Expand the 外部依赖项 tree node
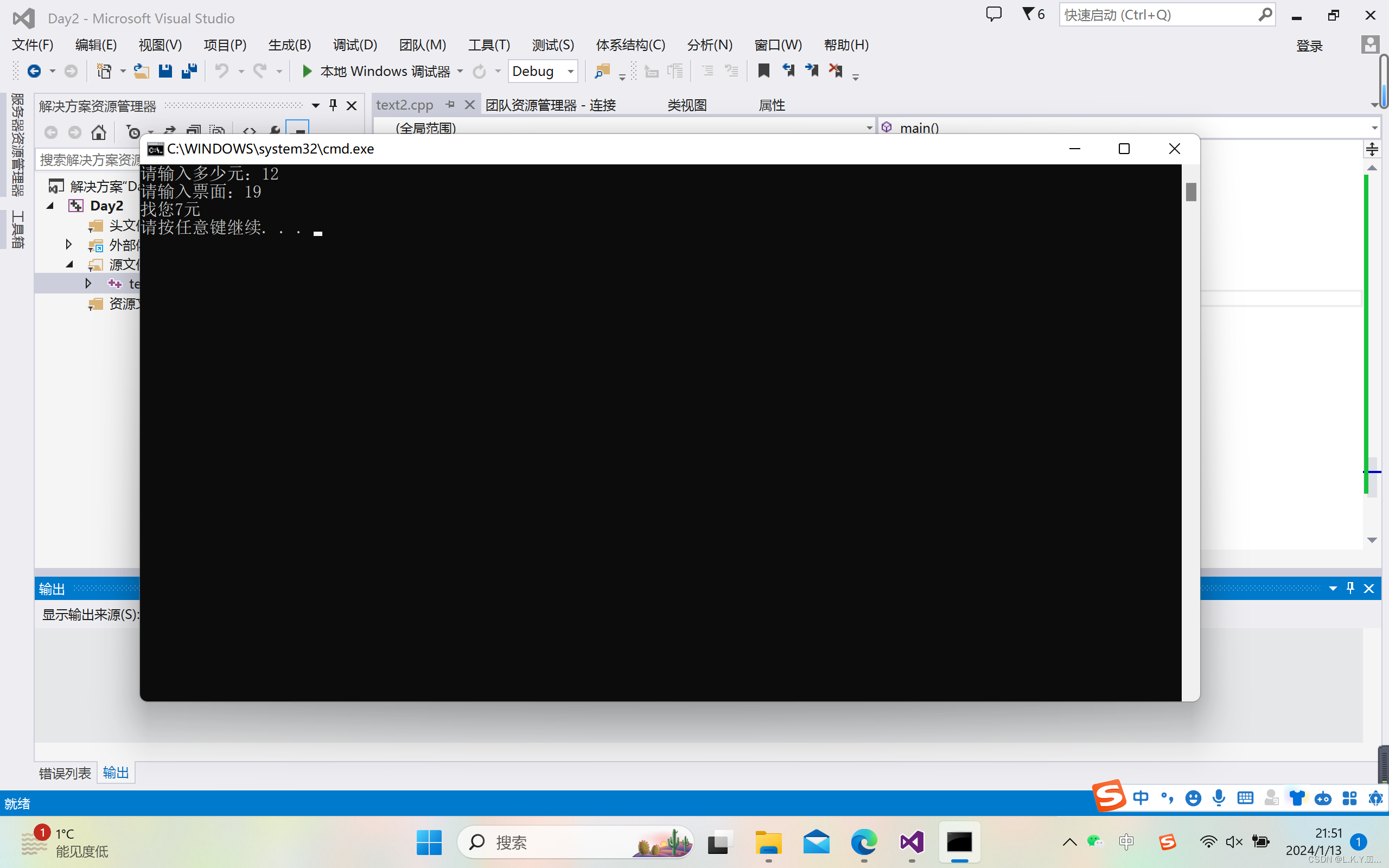The width and height of the screenshot is (1389, 868). point(69,245)
